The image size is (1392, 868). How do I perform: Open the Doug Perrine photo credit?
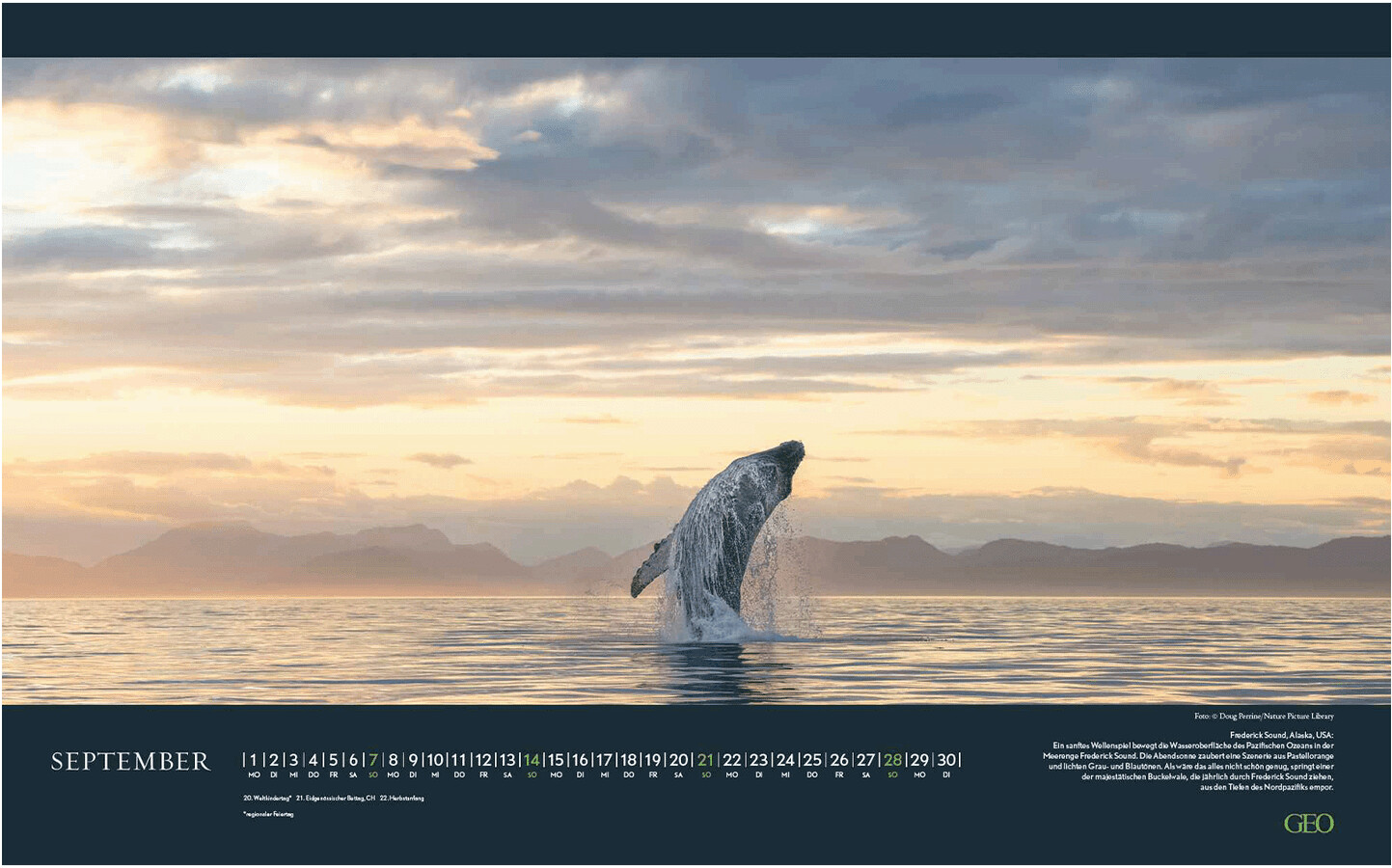(1264, 717)
